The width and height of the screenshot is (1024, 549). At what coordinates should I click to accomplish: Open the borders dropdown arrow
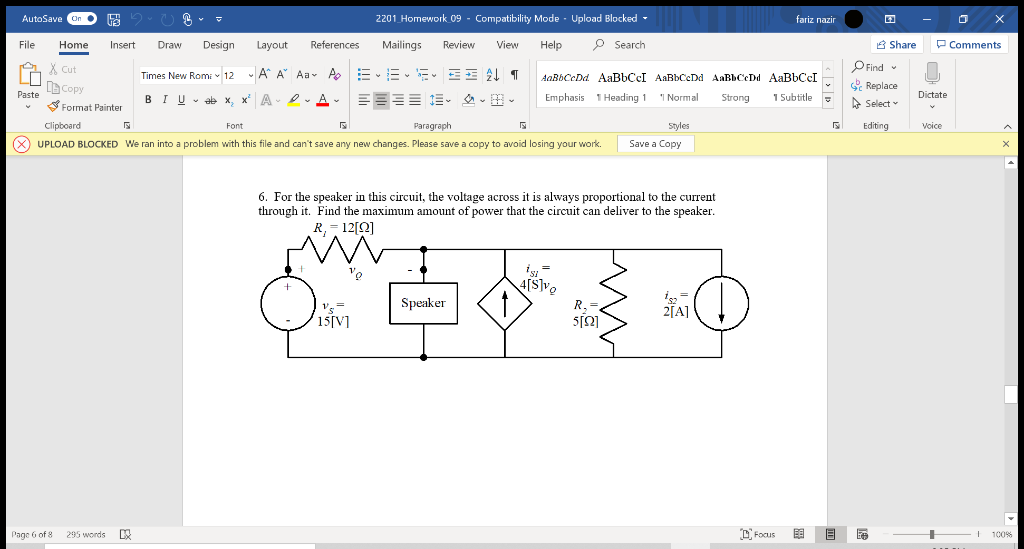[511, 101]
